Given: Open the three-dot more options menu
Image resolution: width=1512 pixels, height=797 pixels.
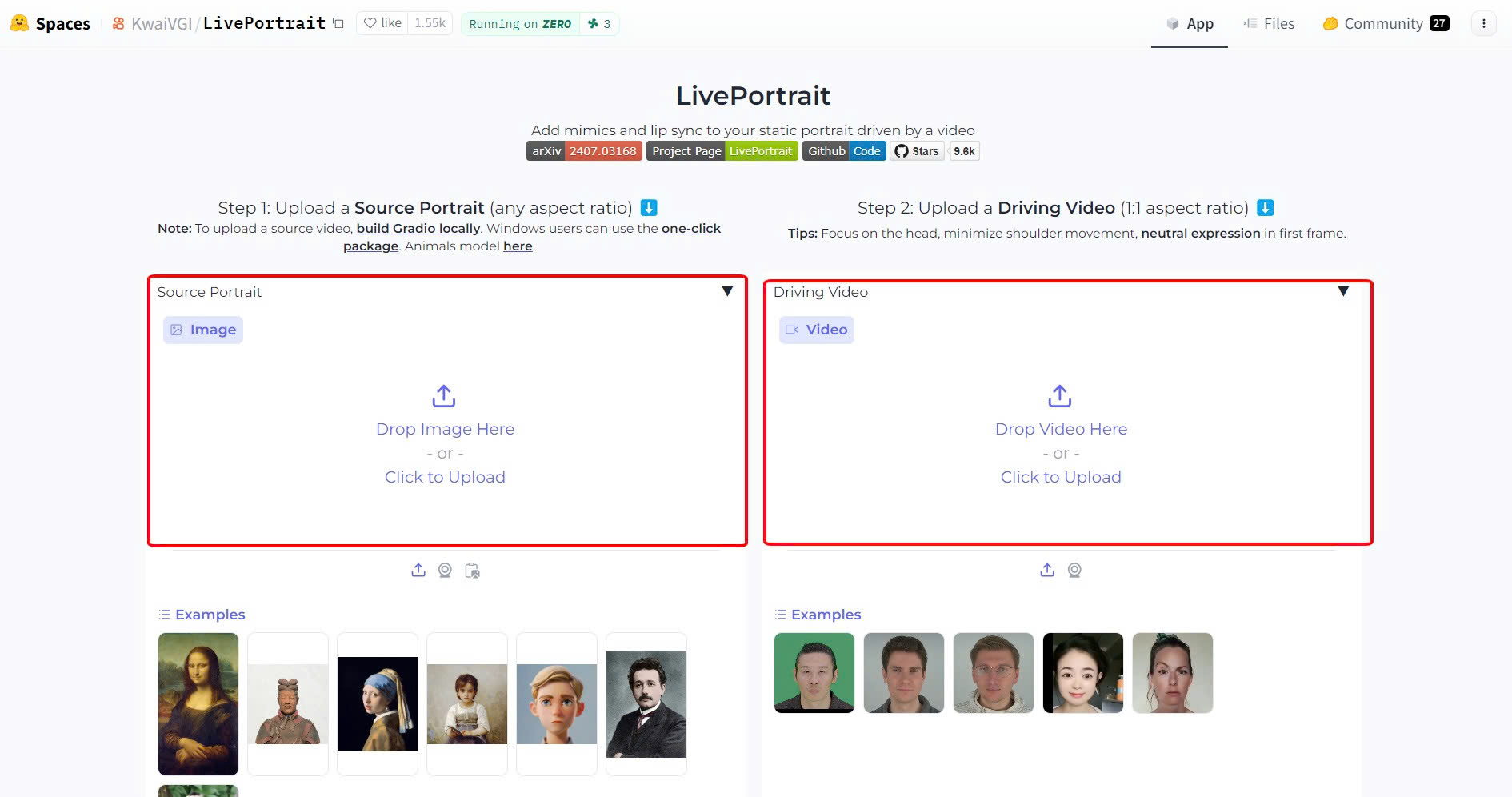Looking at the screenshot, I should 1483,24.
